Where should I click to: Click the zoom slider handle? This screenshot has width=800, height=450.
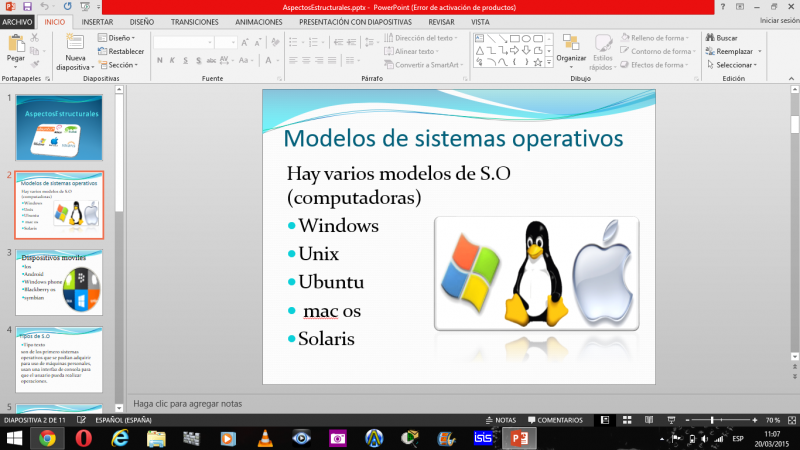click(712, 420)
